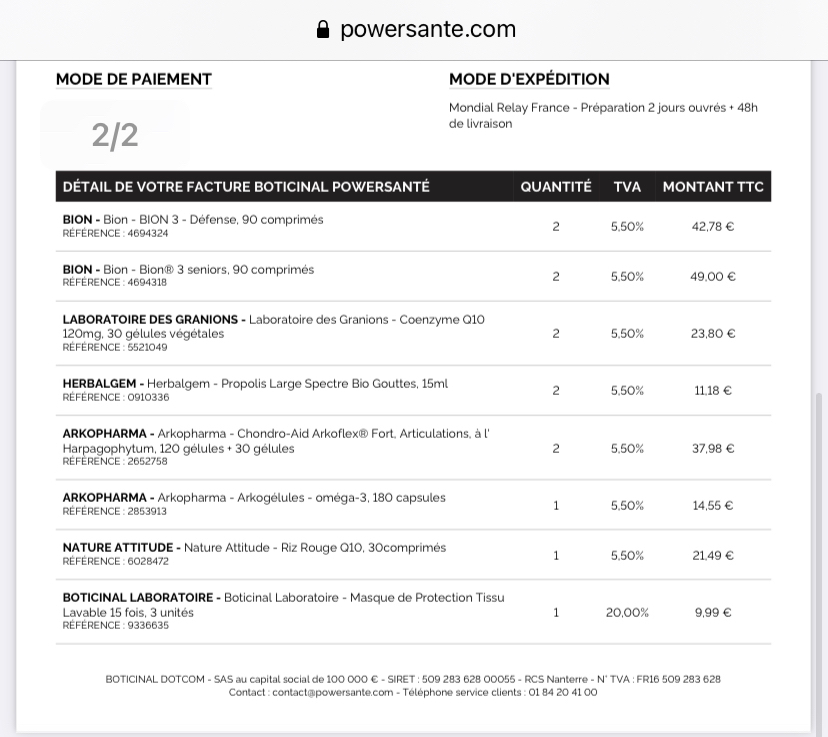Tap the powersante.com address bar
The height and width of the screenshot is (737, 828).
click(427, 29)
